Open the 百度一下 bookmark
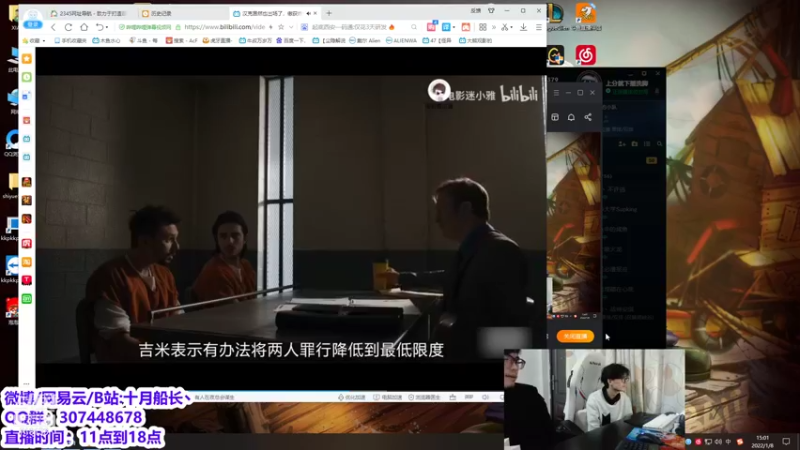800x450 pixels. click(291, 40)
